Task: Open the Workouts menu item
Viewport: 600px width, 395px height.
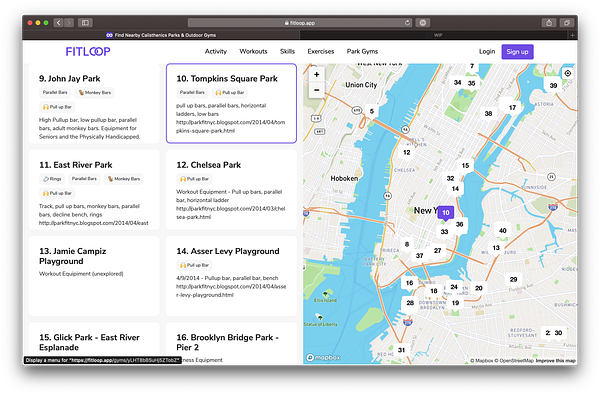Action: click(x=253, y=51)
